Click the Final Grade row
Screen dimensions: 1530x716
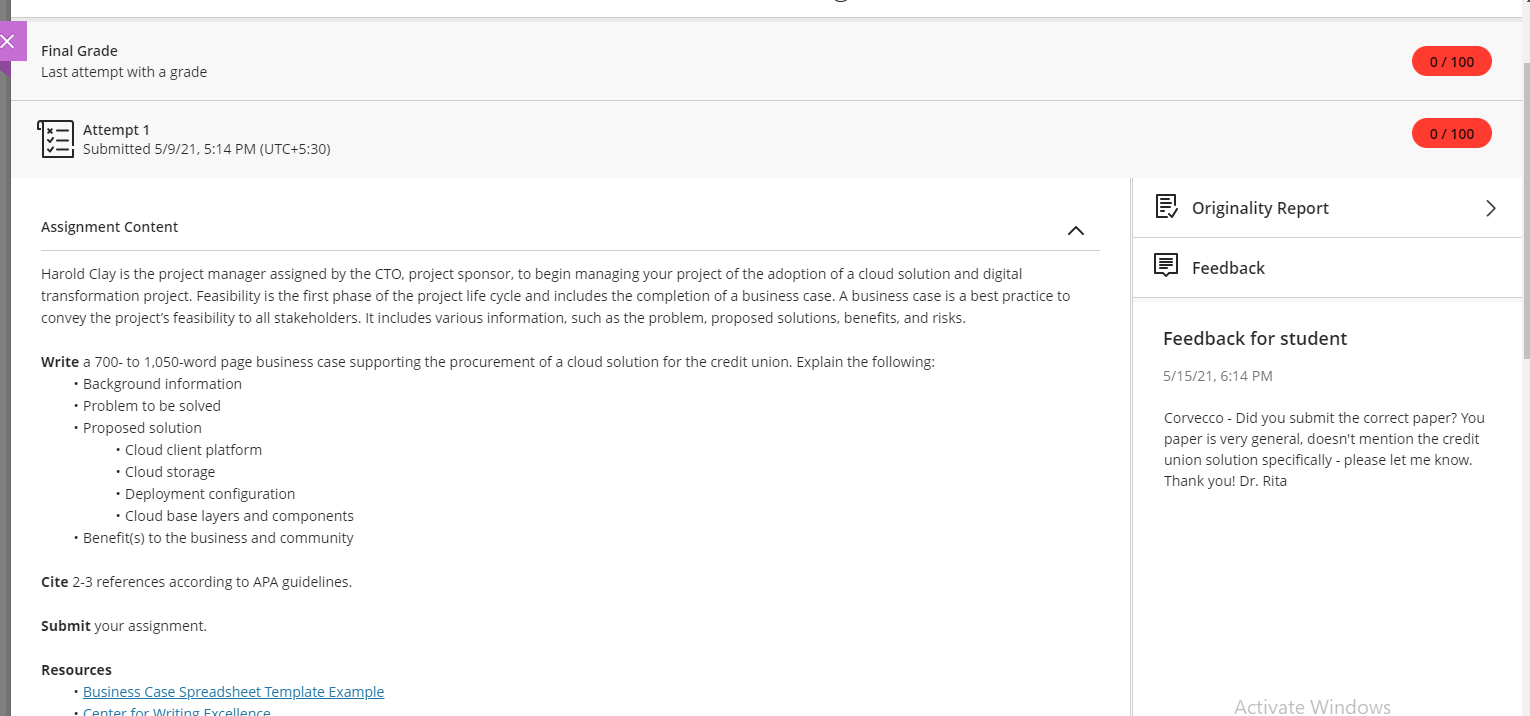point(765,61)
